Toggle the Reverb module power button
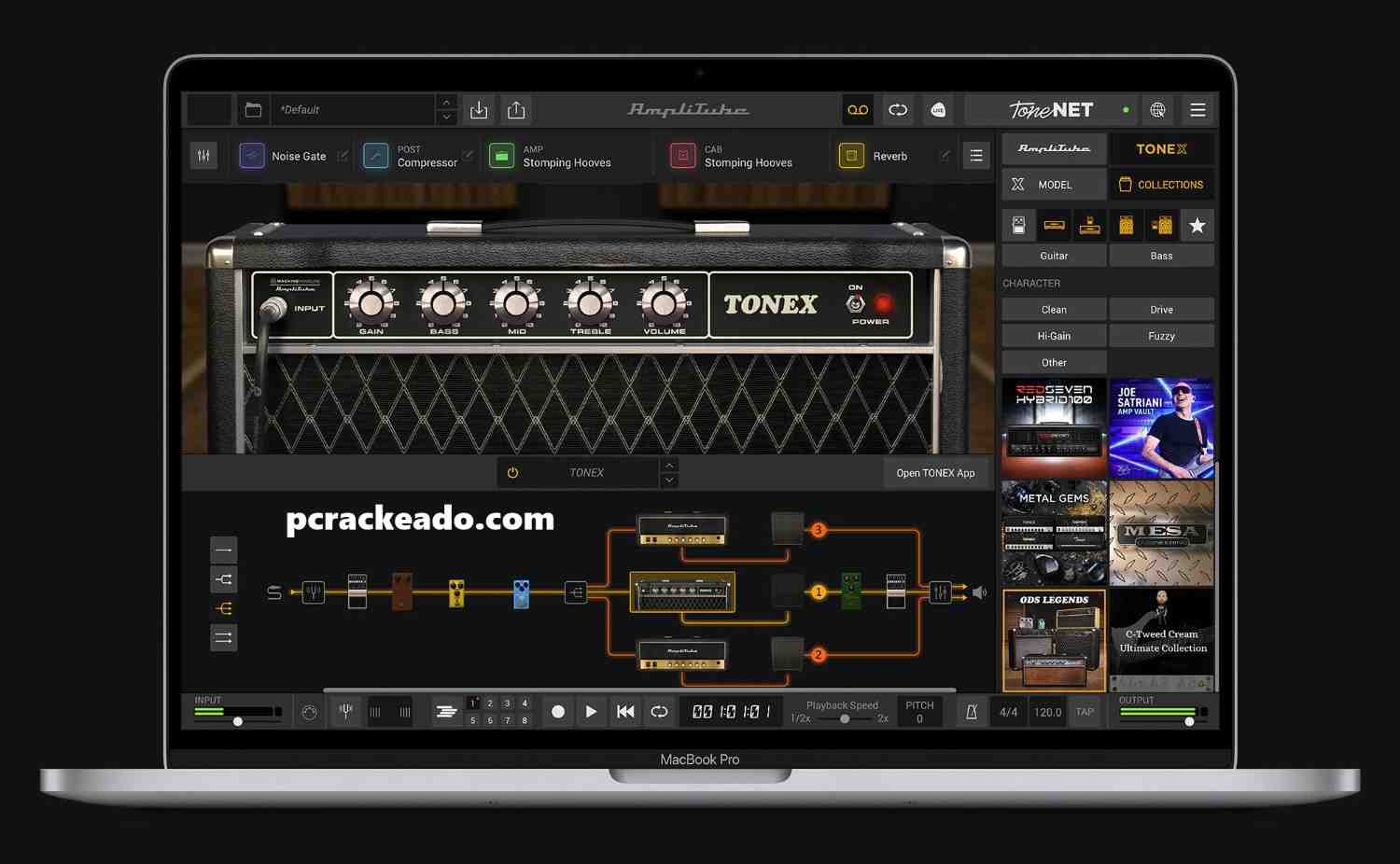 point(851,156)
